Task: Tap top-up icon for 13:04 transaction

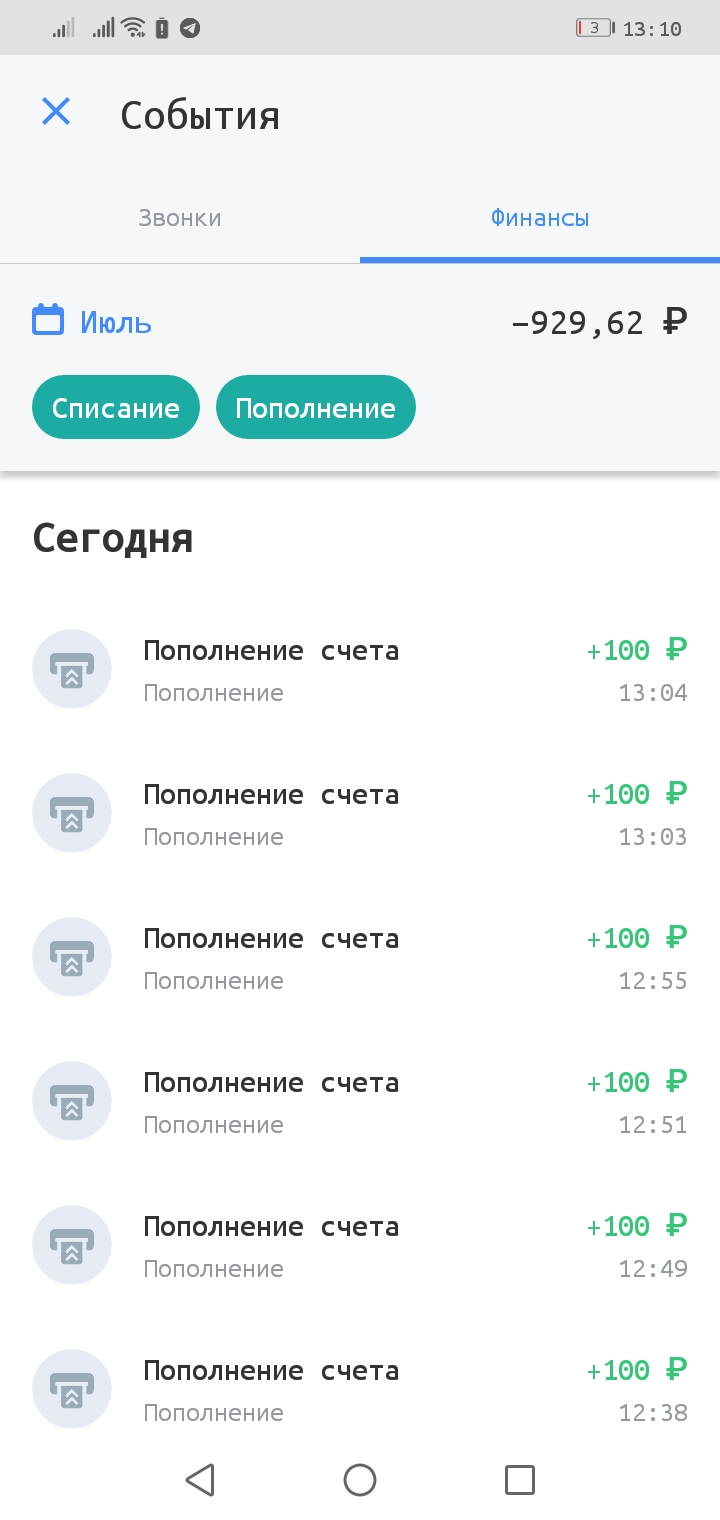Action: coord(72,669)
